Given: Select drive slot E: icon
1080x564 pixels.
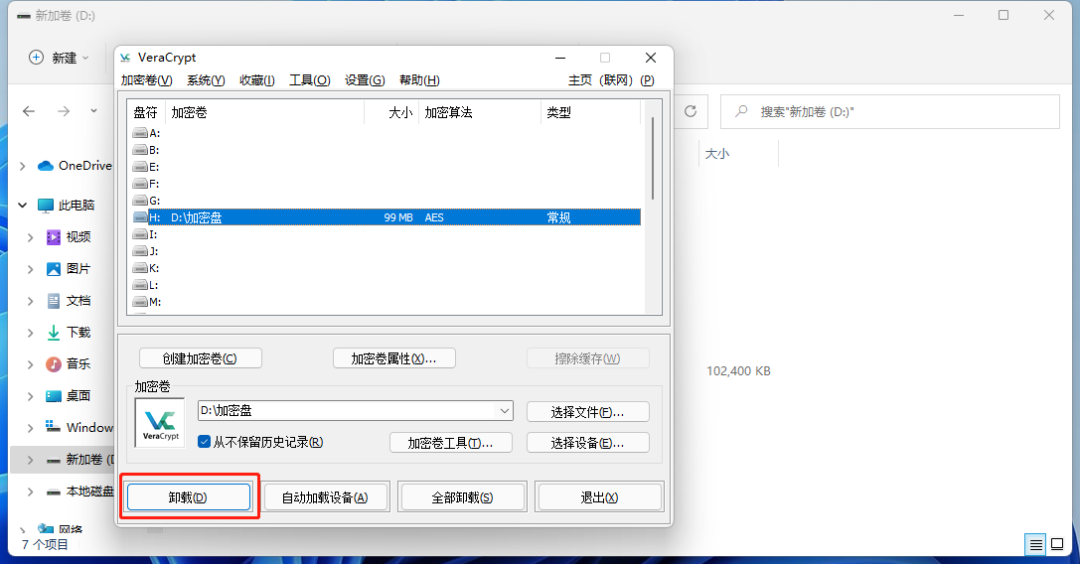Looking at the screenshot, I should tap(140, 167).
